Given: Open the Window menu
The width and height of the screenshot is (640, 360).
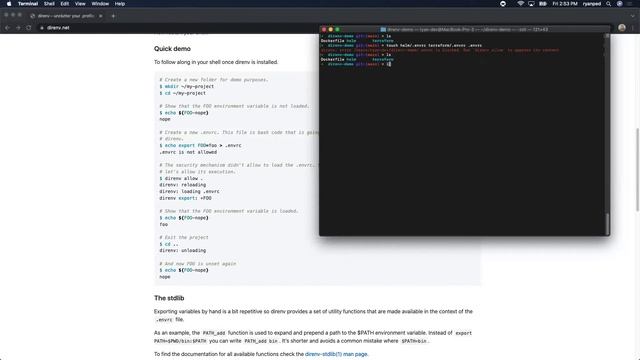Looking at the screenshot, I should point(100,4).
